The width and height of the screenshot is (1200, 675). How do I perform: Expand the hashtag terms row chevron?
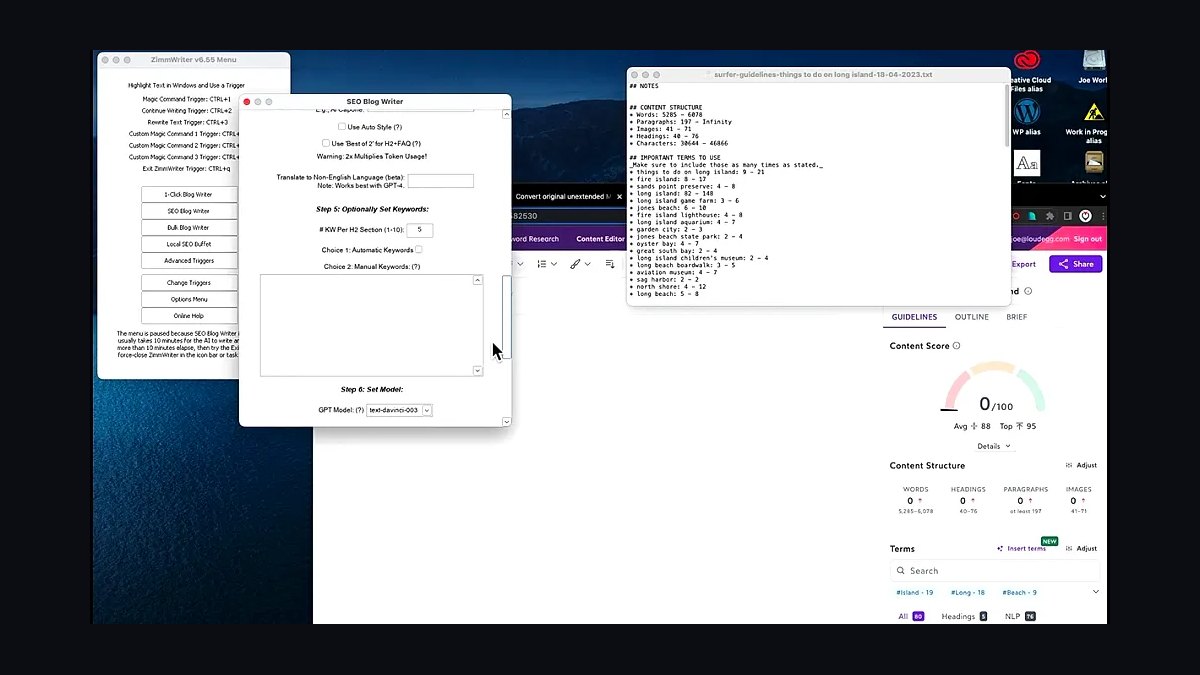point(1095,592)
